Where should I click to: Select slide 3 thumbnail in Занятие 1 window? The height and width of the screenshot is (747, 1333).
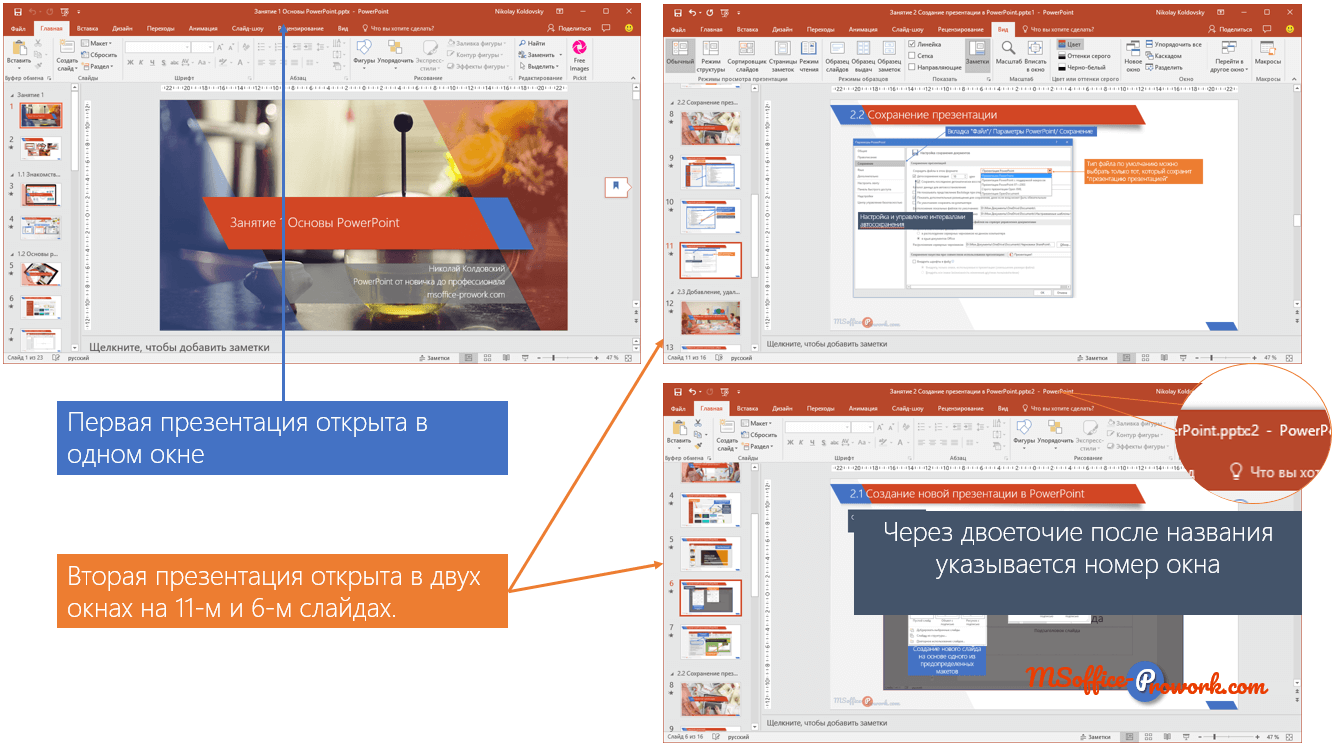pos(41,193)
